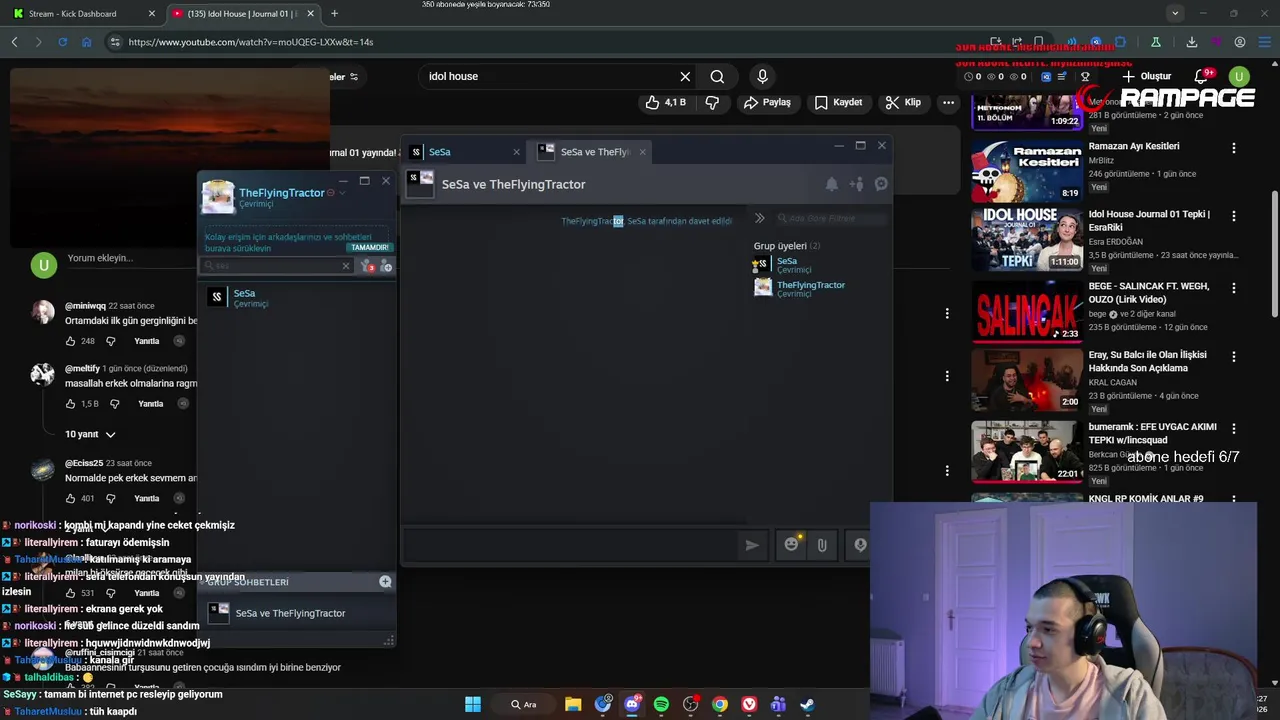Close the SeSa chat tab

516,152
